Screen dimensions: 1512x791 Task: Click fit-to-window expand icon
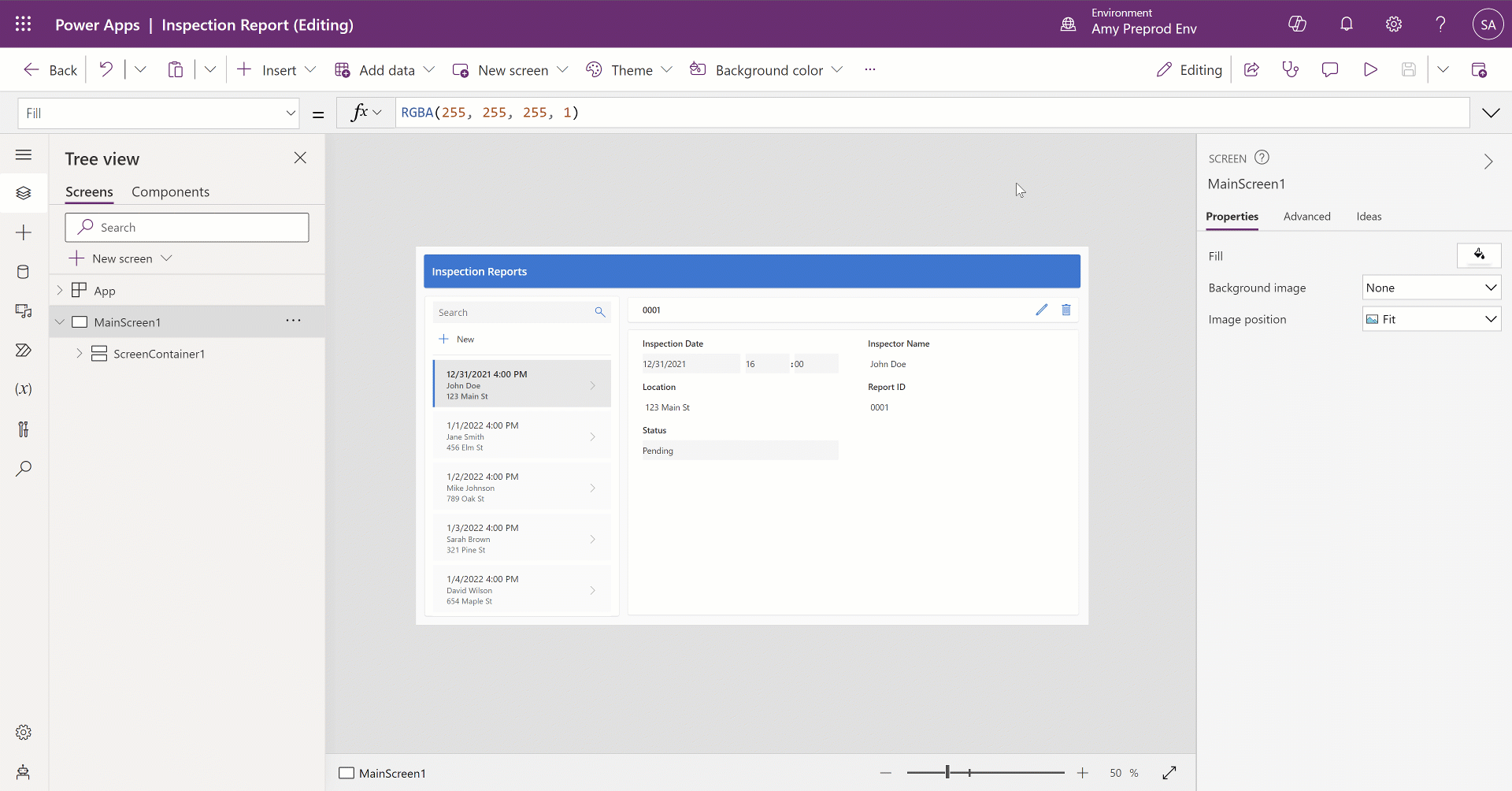(x=1169, y=773)
